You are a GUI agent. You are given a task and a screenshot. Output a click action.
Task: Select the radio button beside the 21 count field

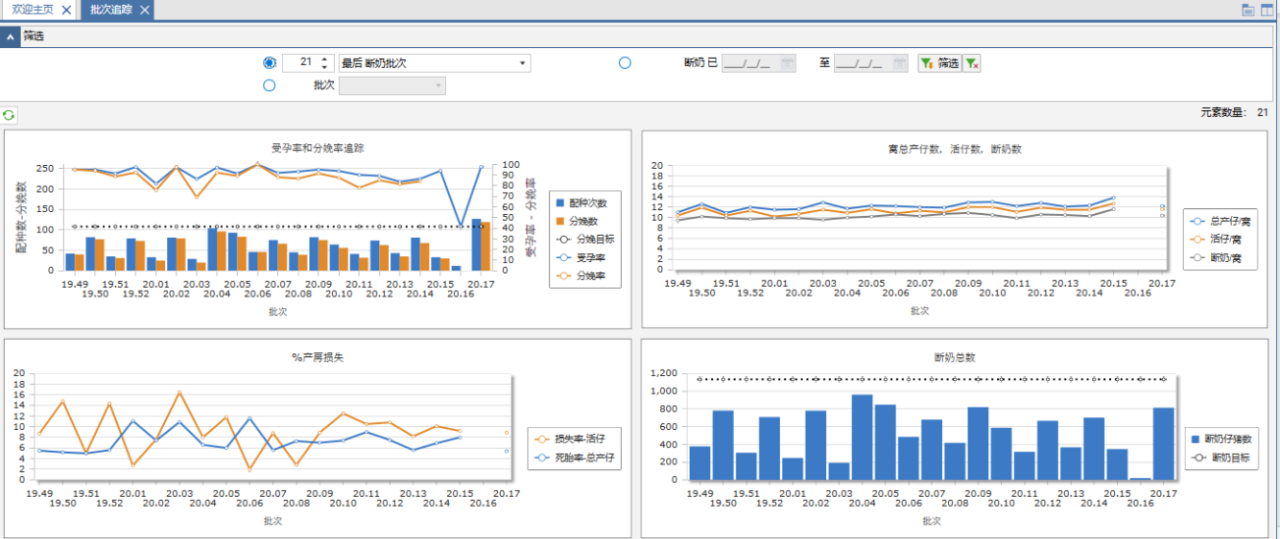(x=269, y=63)
